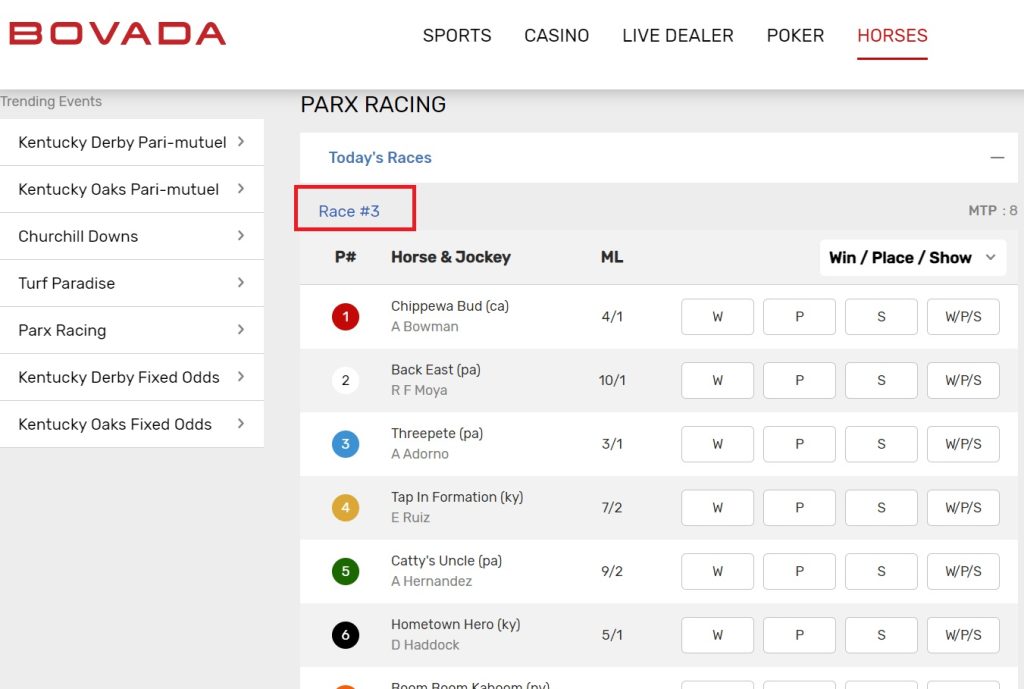Select Race #3 link
The height and width of the screenshot is (689, 1024).
pos(349,211)
